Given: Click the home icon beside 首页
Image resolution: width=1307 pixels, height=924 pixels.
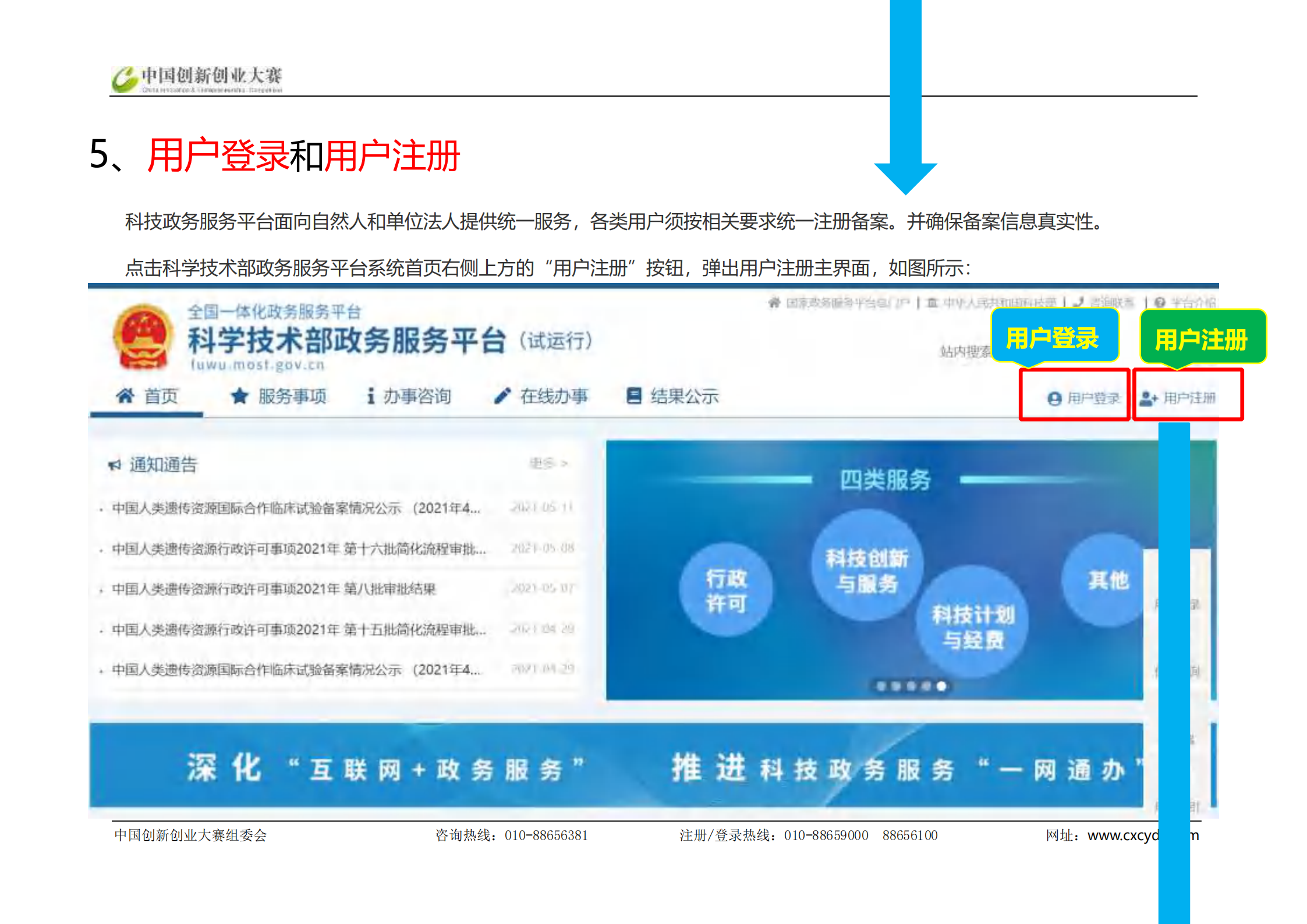Looking at the screenshot, I should click(125, 396).
